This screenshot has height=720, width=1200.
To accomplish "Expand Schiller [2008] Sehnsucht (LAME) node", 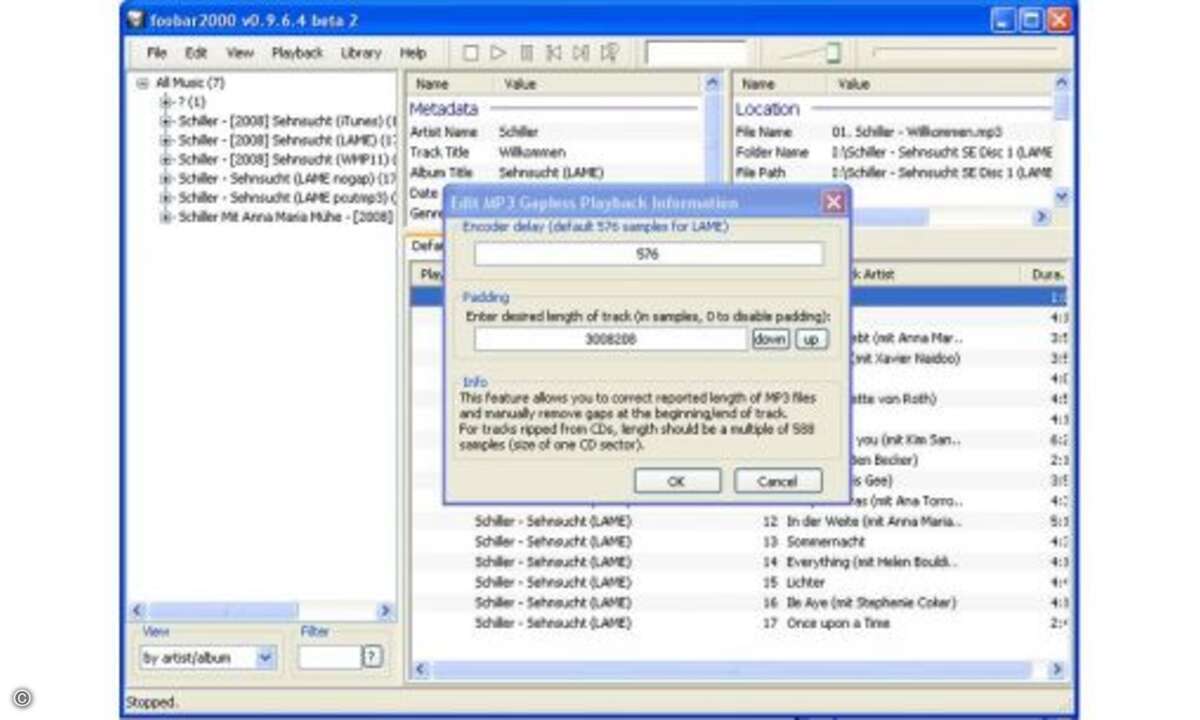I will (165, 140).
